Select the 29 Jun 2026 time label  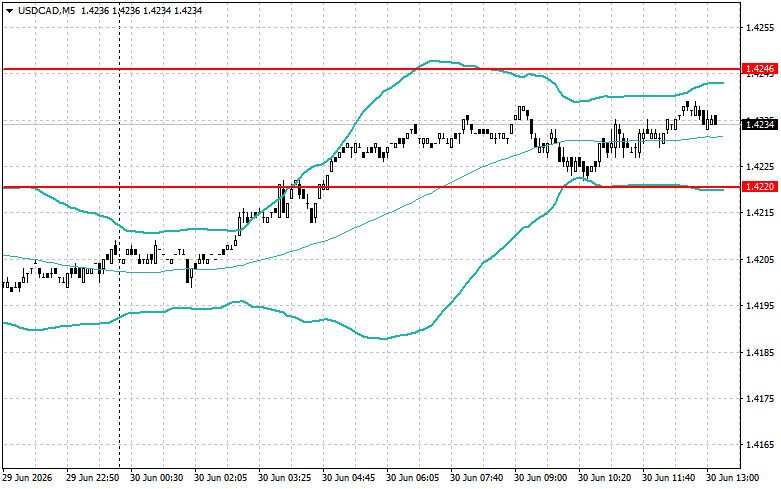[x=27, y=478]
